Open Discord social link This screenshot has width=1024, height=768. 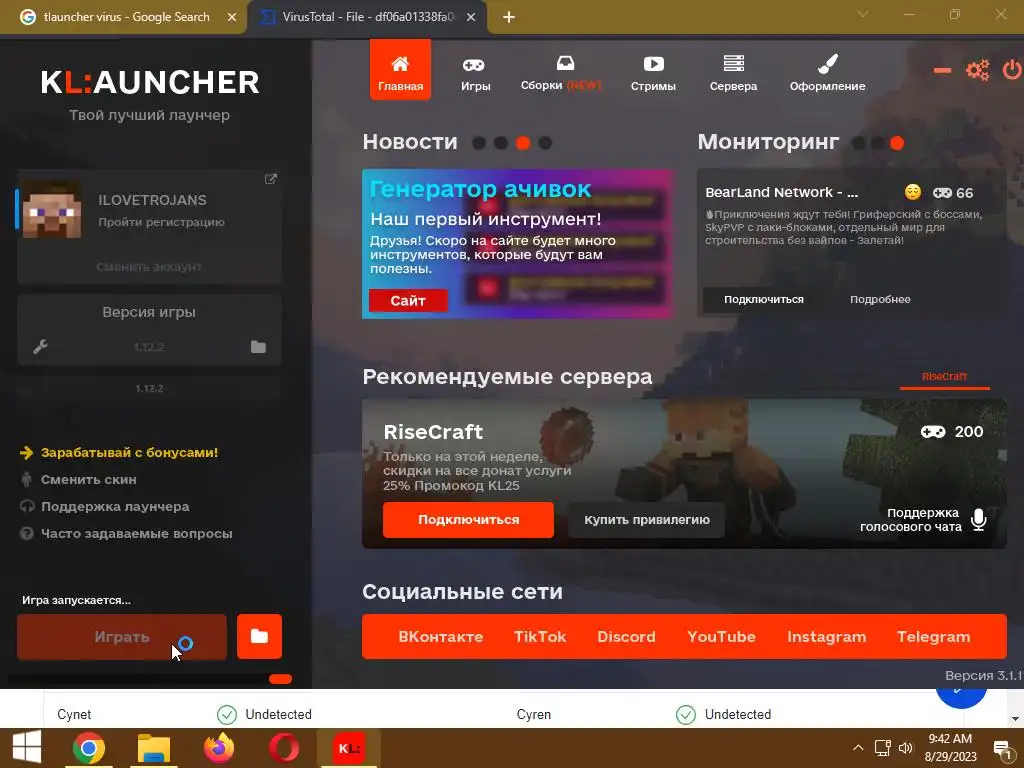point(626,637)
